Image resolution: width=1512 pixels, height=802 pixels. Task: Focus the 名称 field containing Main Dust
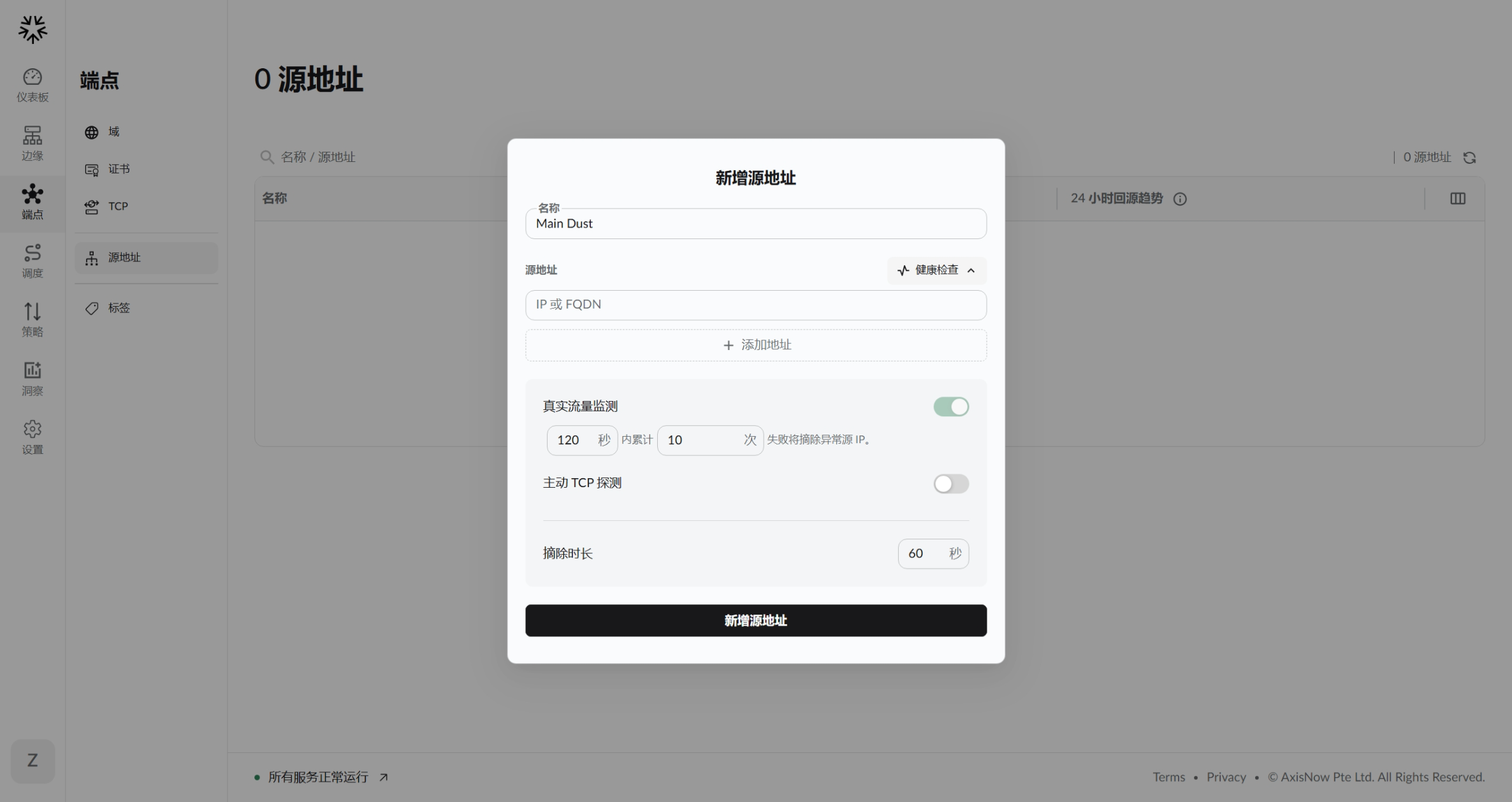pyautogui.click(x=756, y=224)
